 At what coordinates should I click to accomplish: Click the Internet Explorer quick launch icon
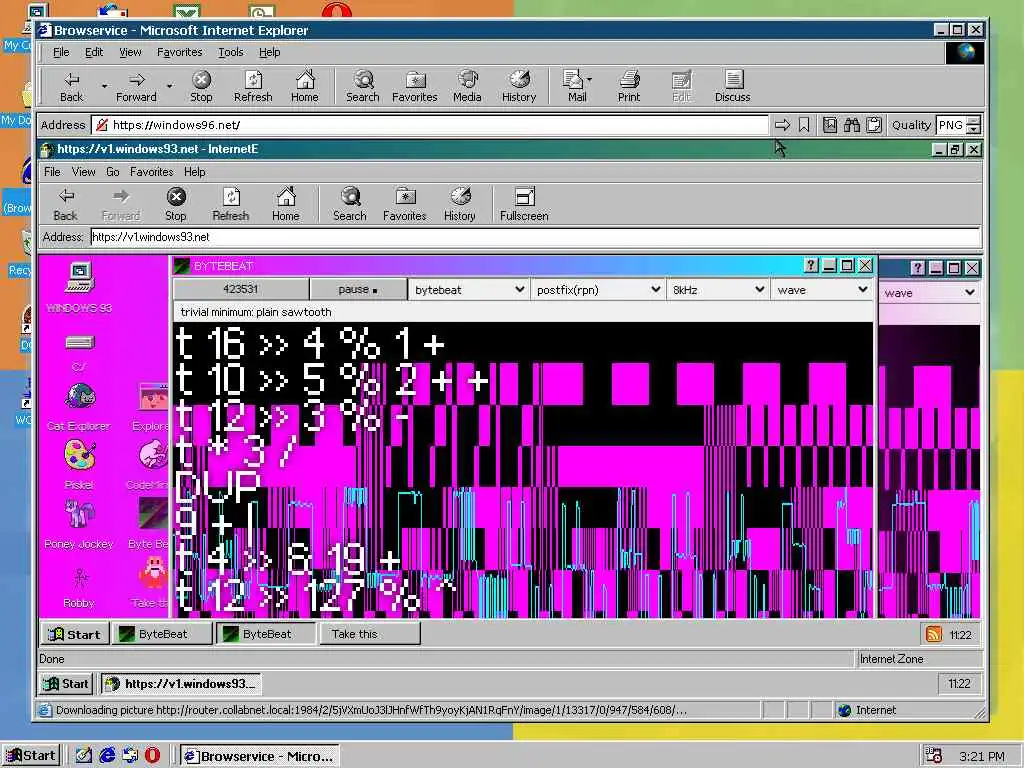click(106, 756)
